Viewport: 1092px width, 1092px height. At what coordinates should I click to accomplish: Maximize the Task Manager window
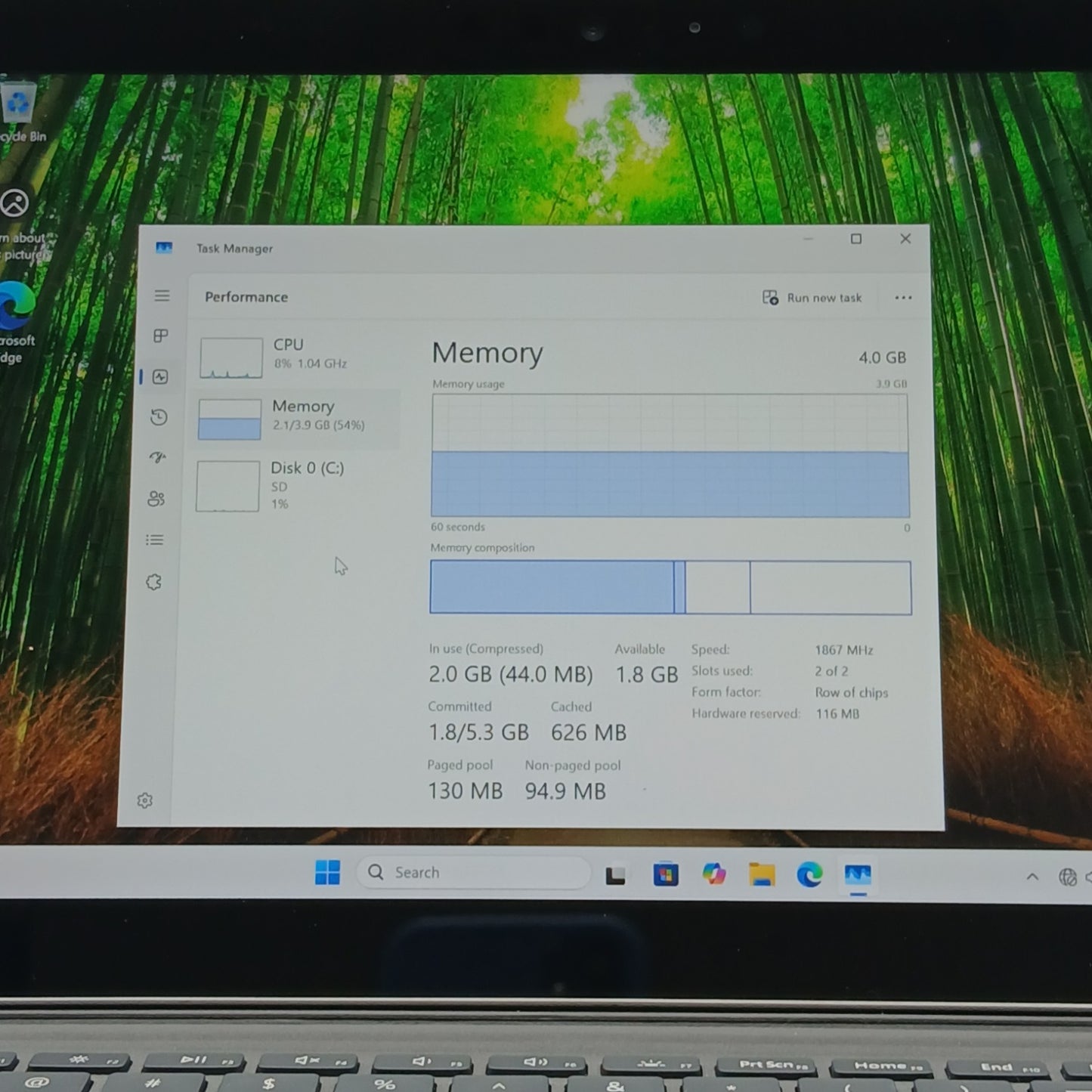tap(856, 239)
